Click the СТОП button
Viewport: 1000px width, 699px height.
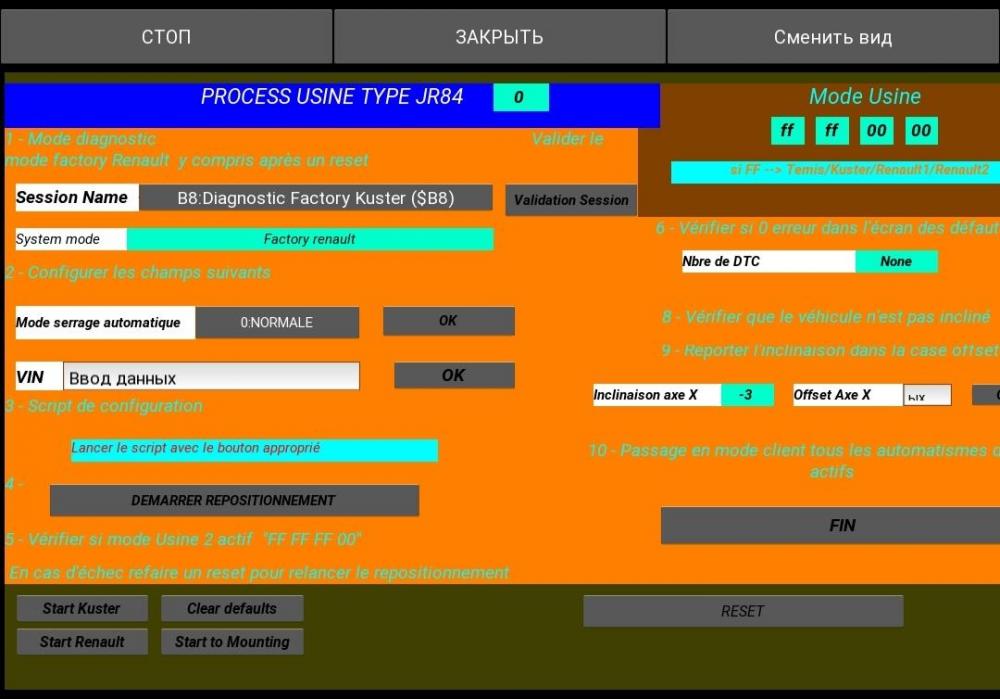tap(166, 36)
